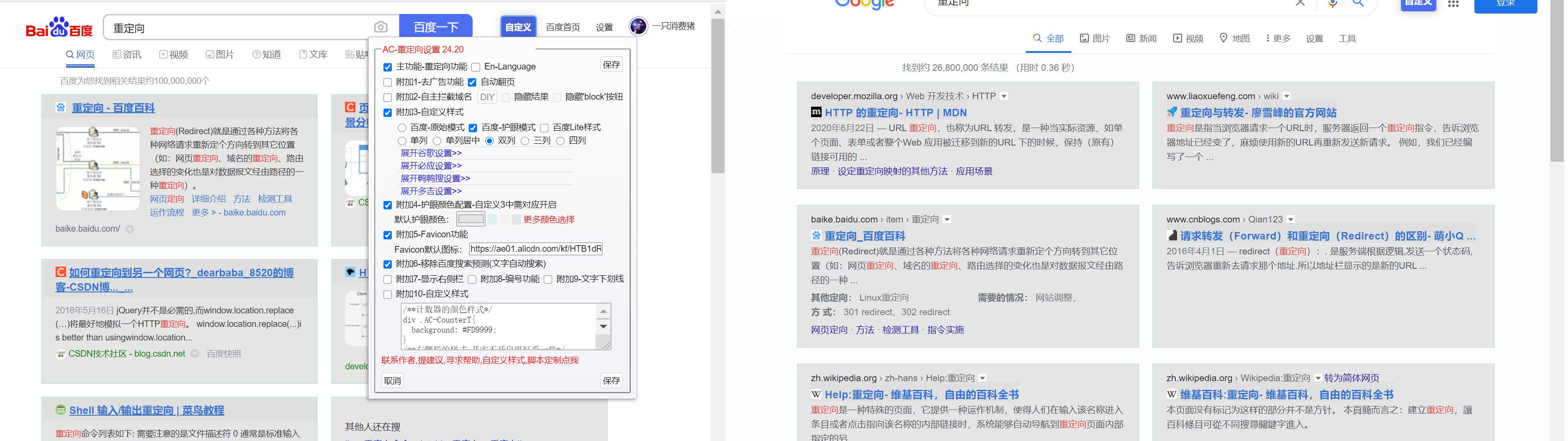Click the Google search magnifier icon
This screenshot has height=441, width=1568.
pyautogui.click(x=1358, y=3)
